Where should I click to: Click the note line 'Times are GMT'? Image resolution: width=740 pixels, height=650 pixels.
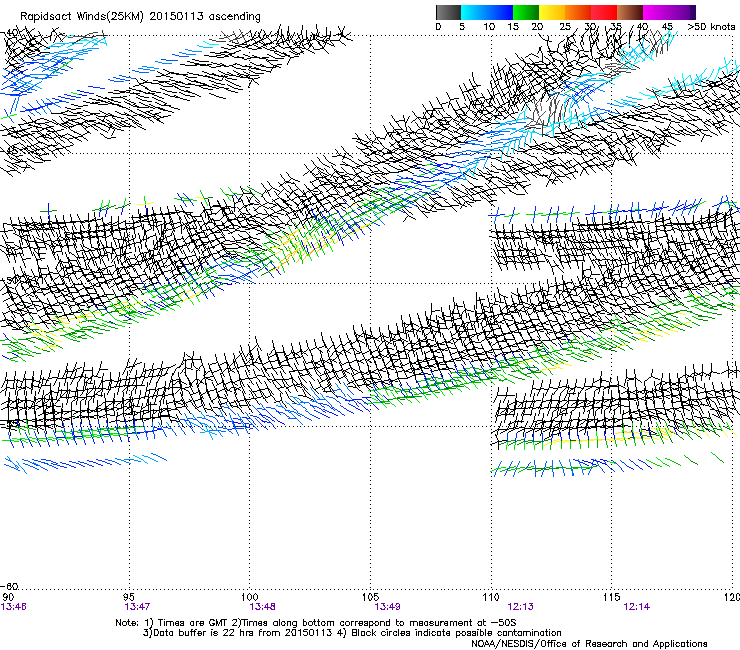pos(316,623)
